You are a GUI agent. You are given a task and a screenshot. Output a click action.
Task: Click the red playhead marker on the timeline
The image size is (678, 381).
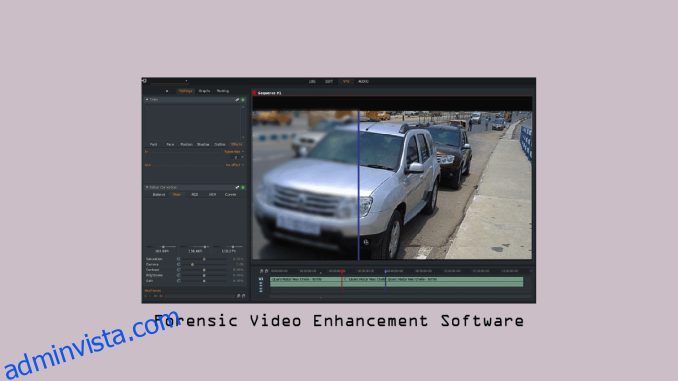[342, 271]
